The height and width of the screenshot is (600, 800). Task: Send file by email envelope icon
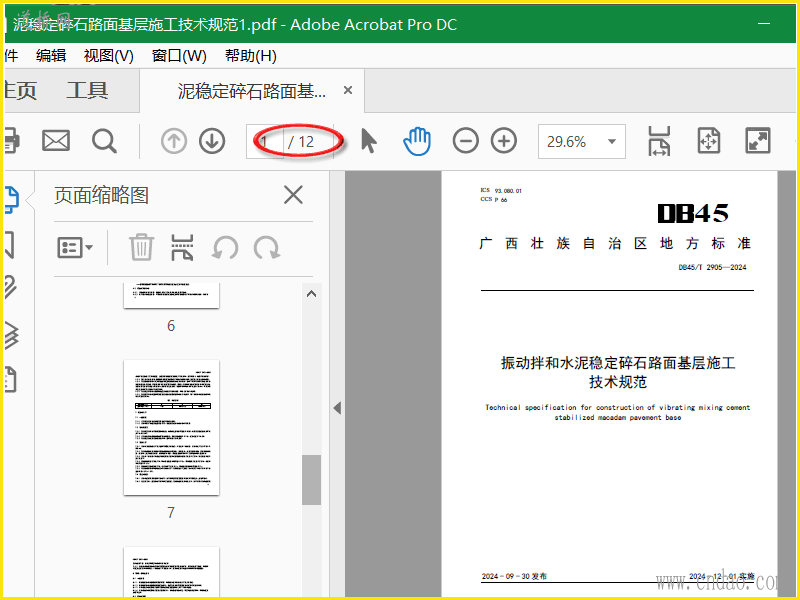pyautogui.click(x=56, y=140)
